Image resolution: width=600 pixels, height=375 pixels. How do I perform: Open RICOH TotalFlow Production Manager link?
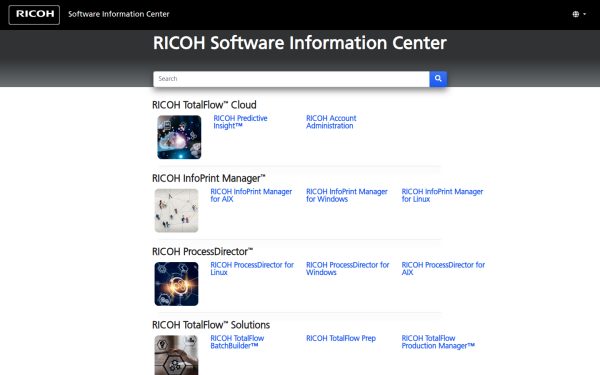tap(438, 342)
